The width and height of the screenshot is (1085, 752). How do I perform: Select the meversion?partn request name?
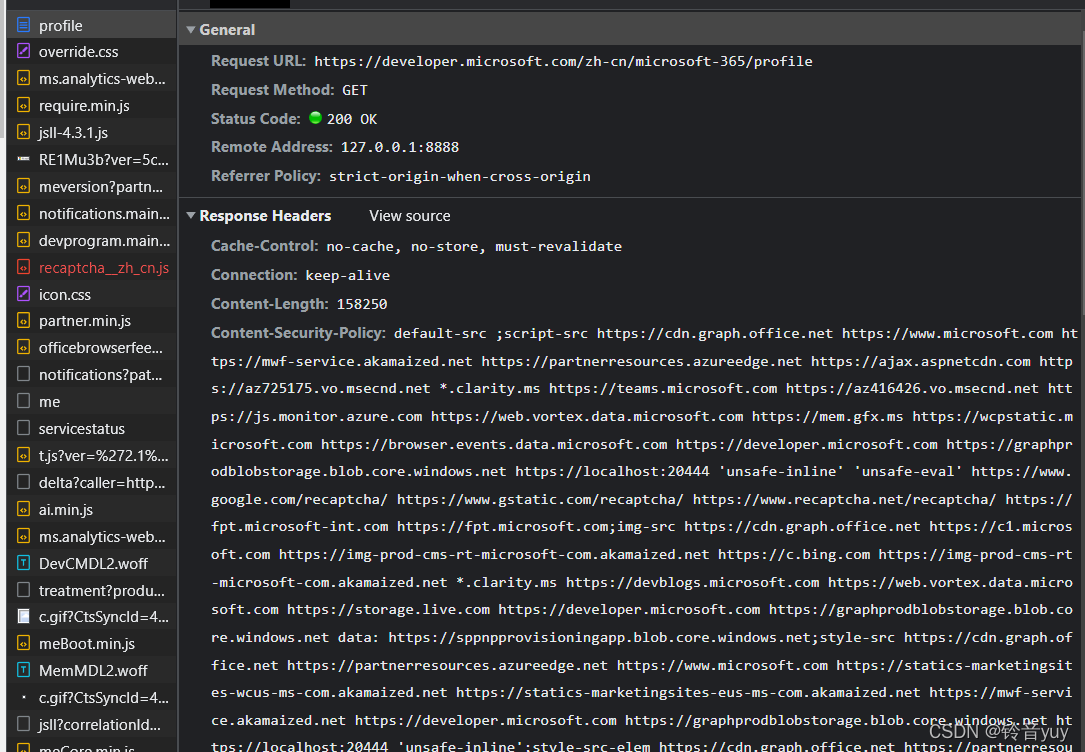101,186
